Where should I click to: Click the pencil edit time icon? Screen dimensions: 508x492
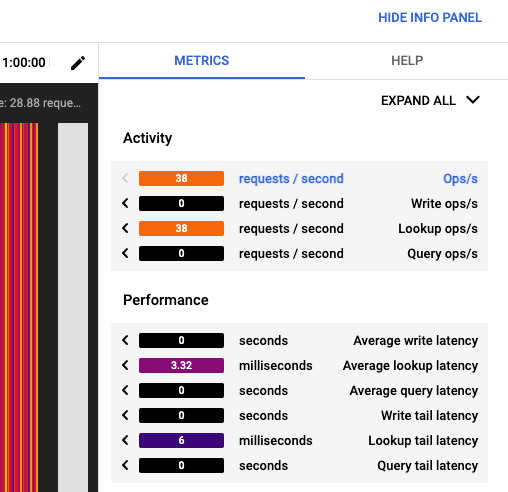[x=78, y=63]
